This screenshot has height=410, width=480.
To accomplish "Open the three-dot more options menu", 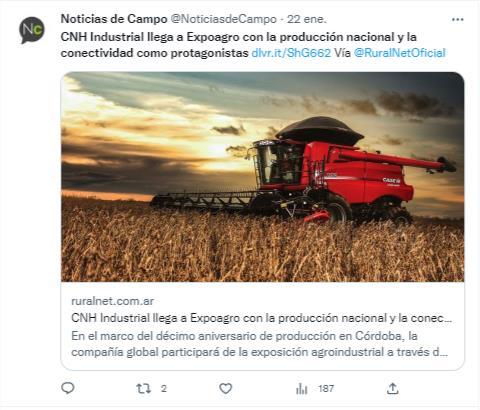I will (x=458, y=20).
